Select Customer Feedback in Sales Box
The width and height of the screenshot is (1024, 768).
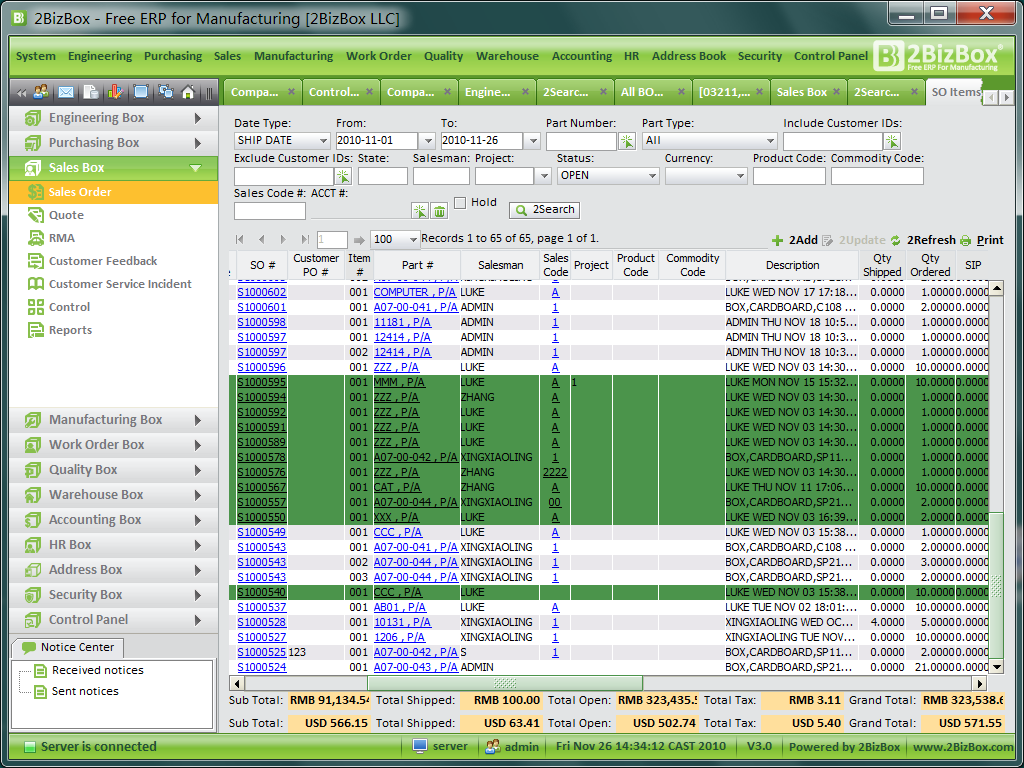click(103, 261)
